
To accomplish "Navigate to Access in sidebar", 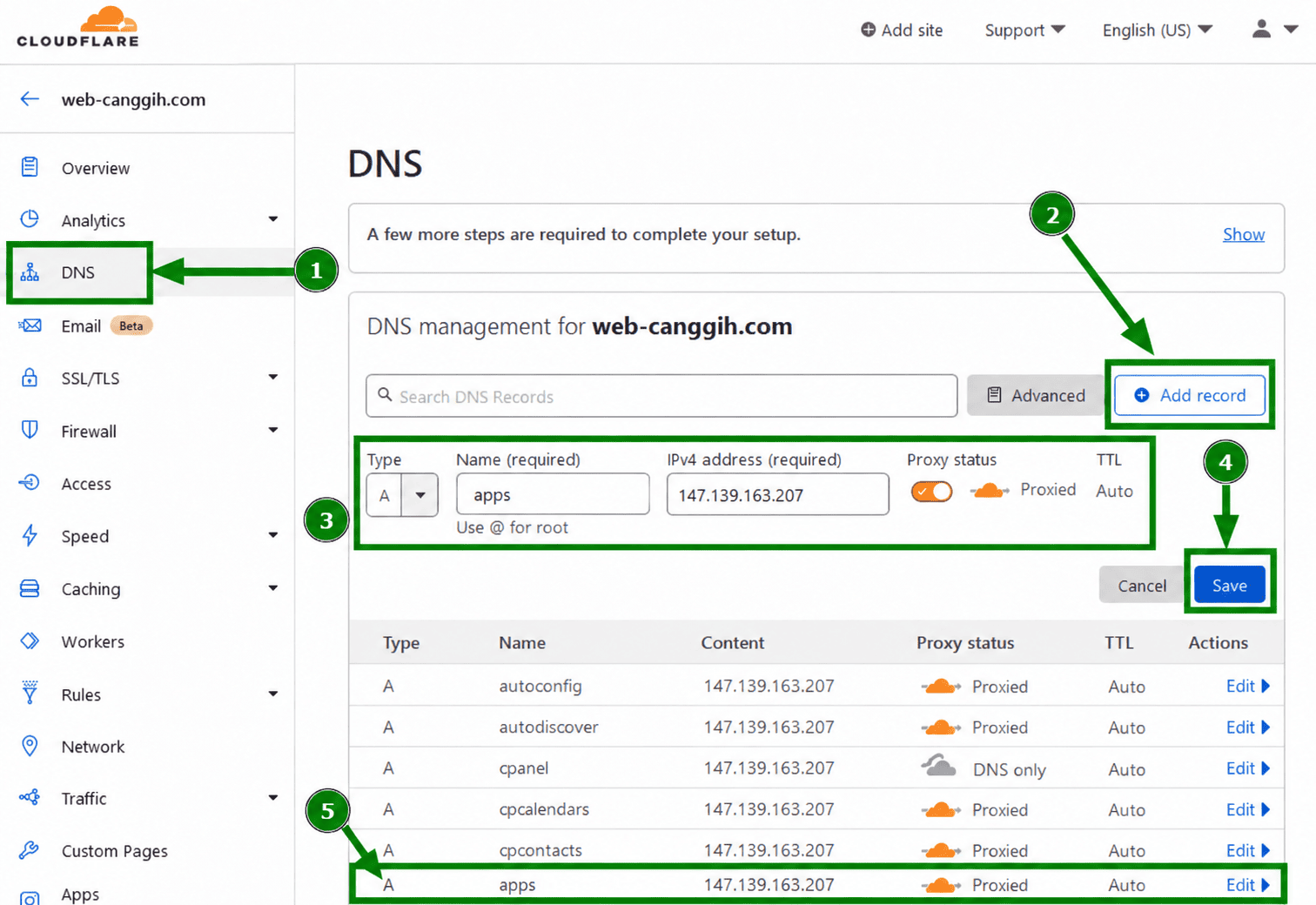I will 86,484.
